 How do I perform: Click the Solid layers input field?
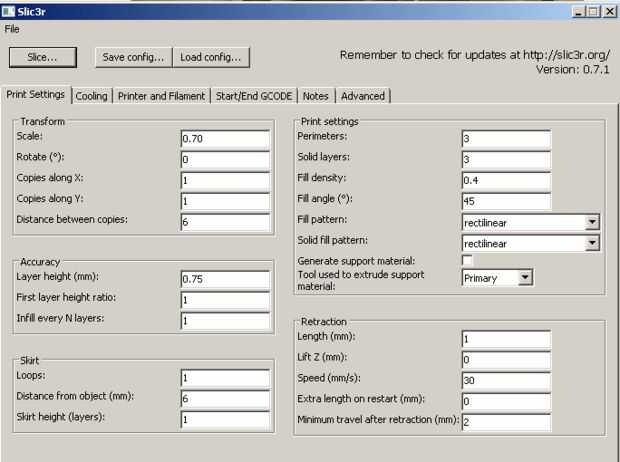(506, 160)
